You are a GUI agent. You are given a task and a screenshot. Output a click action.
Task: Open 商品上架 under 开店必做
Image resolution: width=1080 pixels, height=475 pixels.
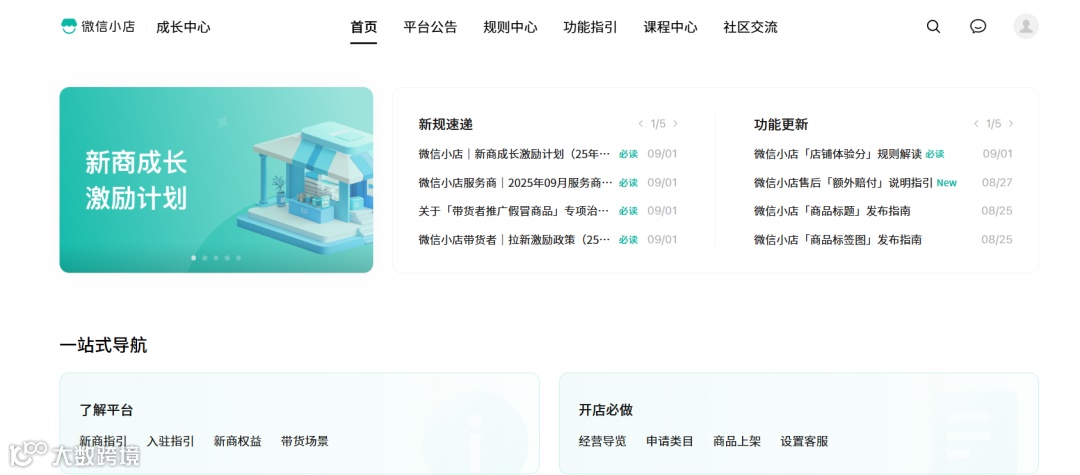click(x=737, y=441)
